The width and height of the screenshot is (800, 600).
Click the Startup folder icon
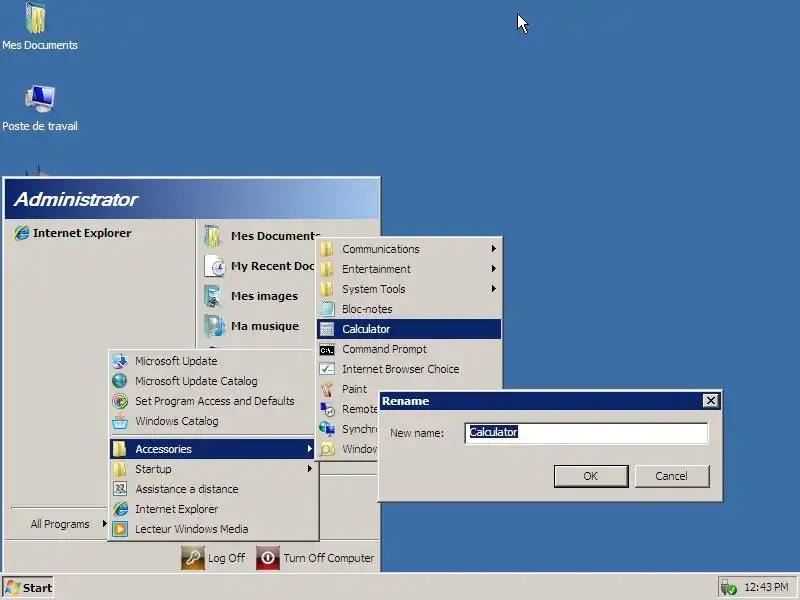(120, 469)
